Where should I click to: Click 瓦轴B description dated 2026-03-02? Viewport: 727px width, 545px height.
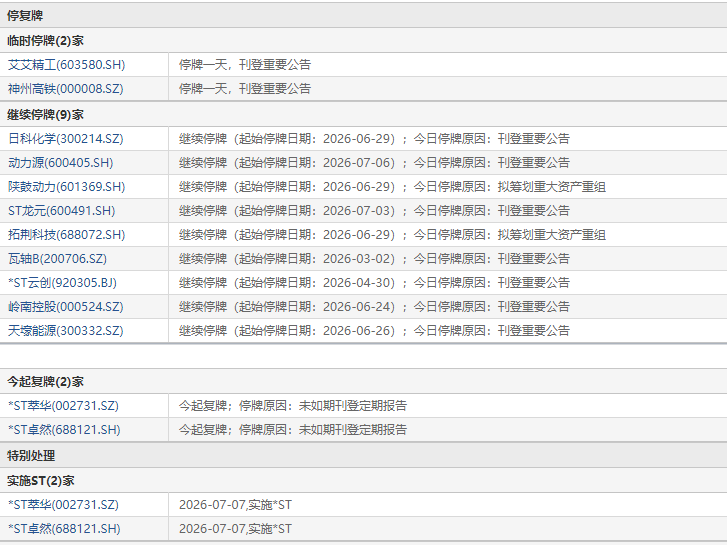pos(374,259)
